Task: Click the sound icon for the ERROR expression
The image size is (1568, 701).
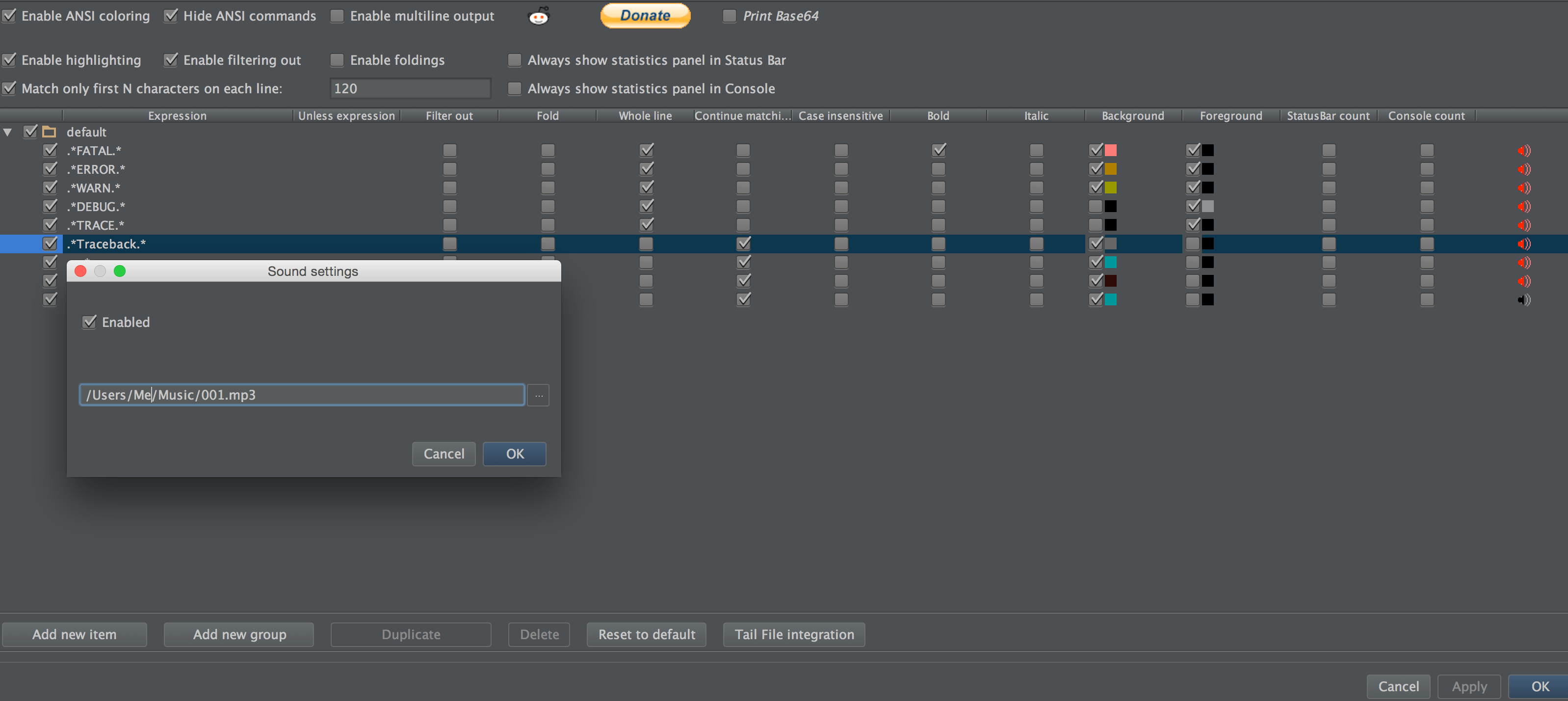Action: (1523, 169)
